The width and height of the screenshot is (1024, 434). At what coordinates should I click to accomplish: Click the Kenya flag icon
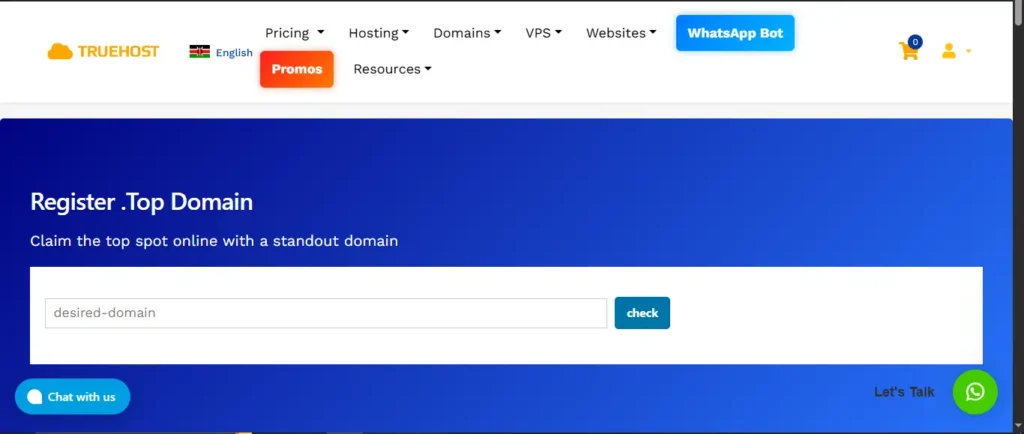tap(199, 52)
